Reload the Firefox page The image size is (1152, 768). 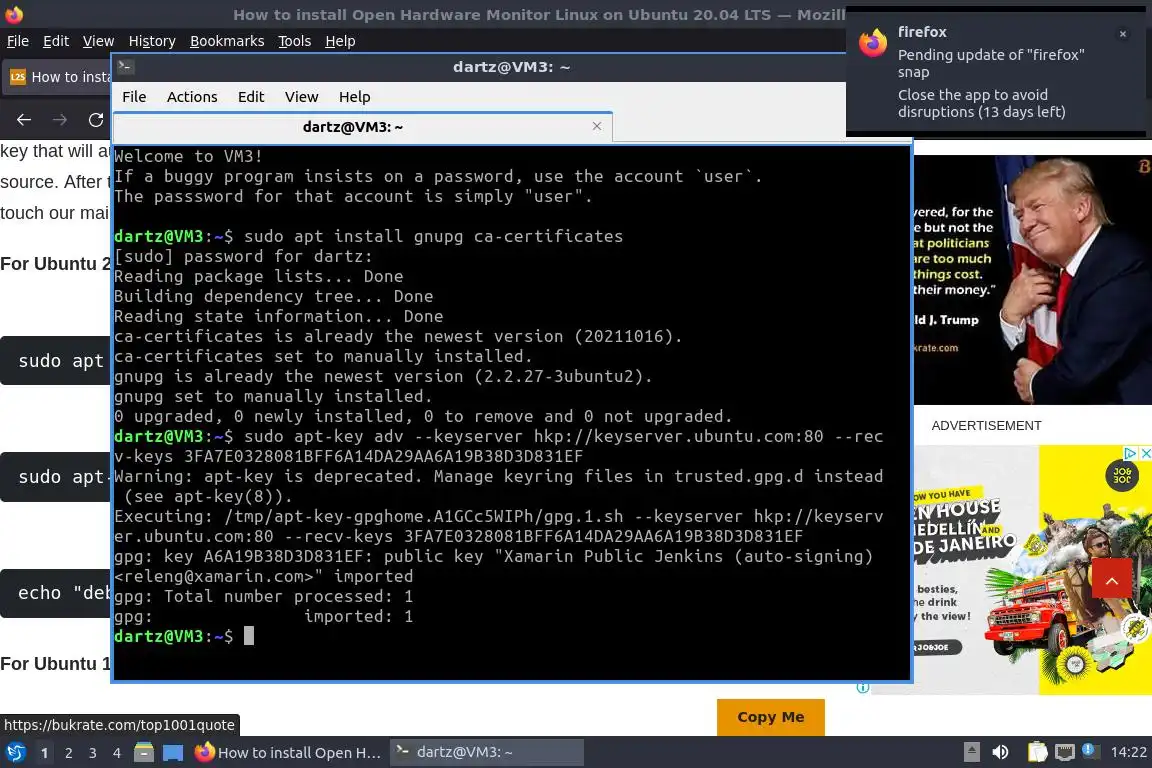click(x=96, y=120)
